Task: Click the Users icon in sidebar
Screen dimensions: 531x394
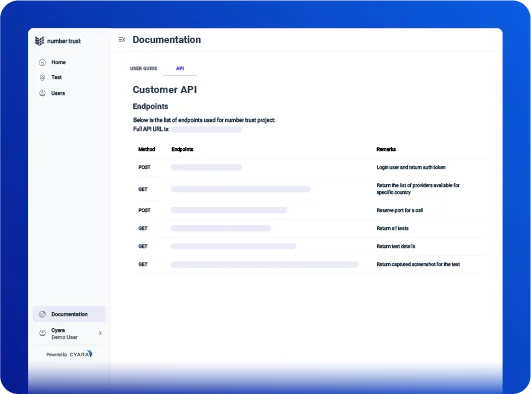Action: 42,93
